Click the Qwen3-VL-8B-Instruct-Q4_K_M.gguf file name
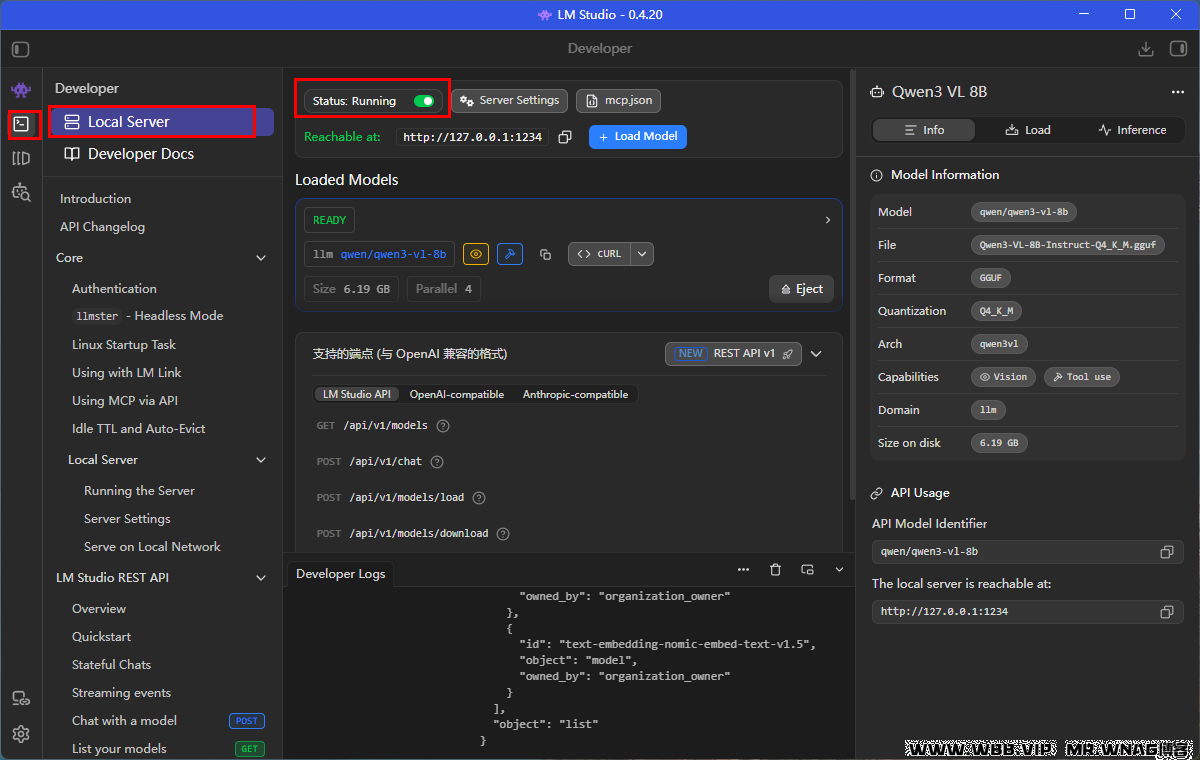This screenshot has height=760, width=1200. tap(1068, 245)
